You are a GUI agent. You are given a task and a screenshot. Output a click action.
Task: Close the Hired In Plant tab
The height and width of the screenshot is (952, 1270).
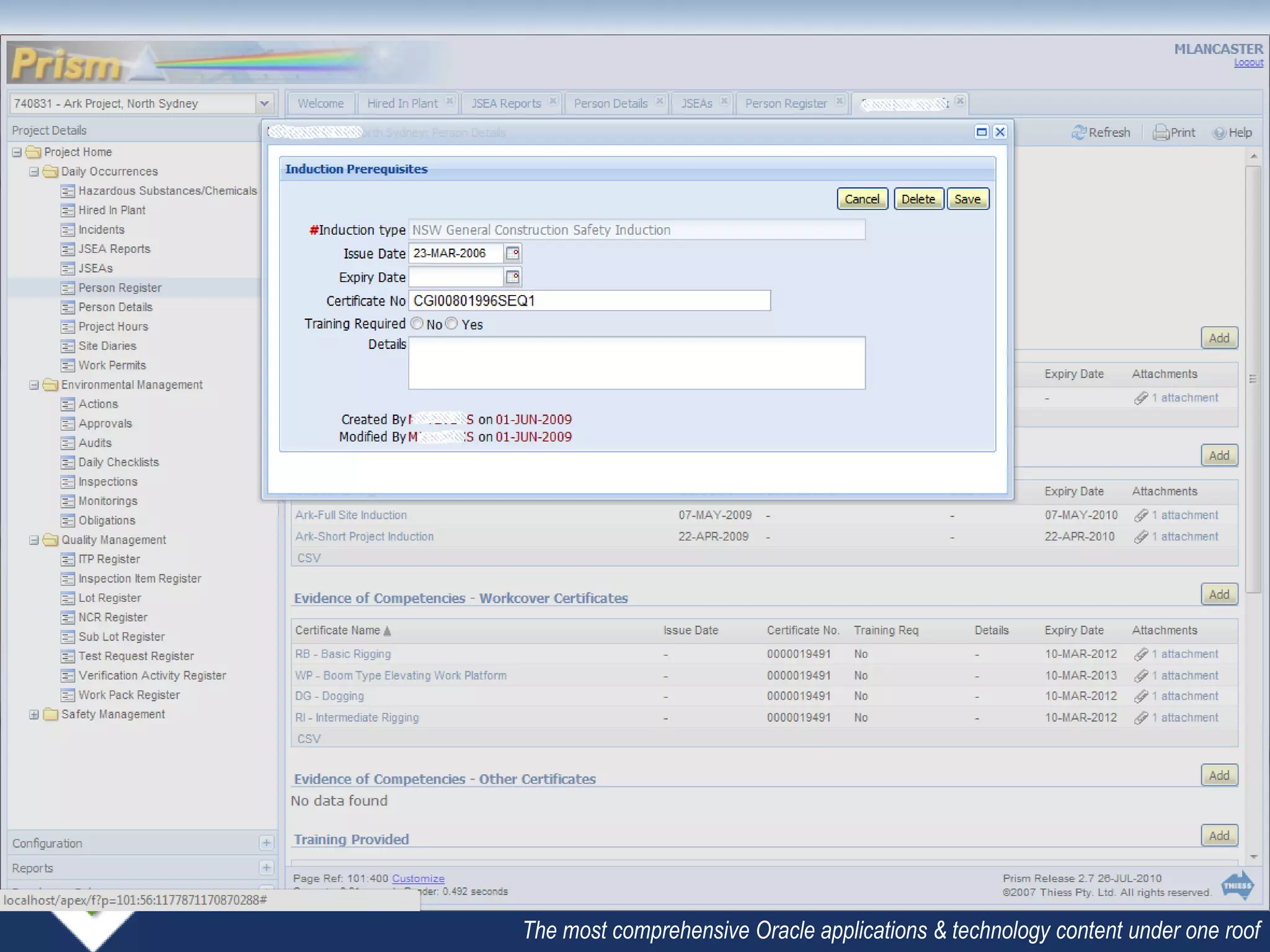pos(450,101)
